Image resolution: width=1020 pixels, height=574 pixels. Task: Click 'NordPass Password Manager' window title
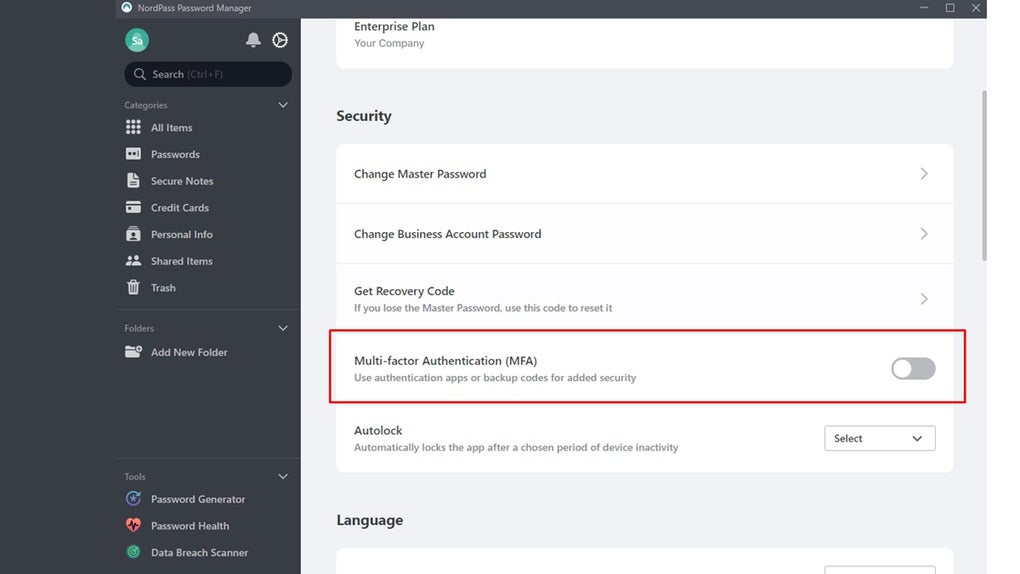coord(195,8)
